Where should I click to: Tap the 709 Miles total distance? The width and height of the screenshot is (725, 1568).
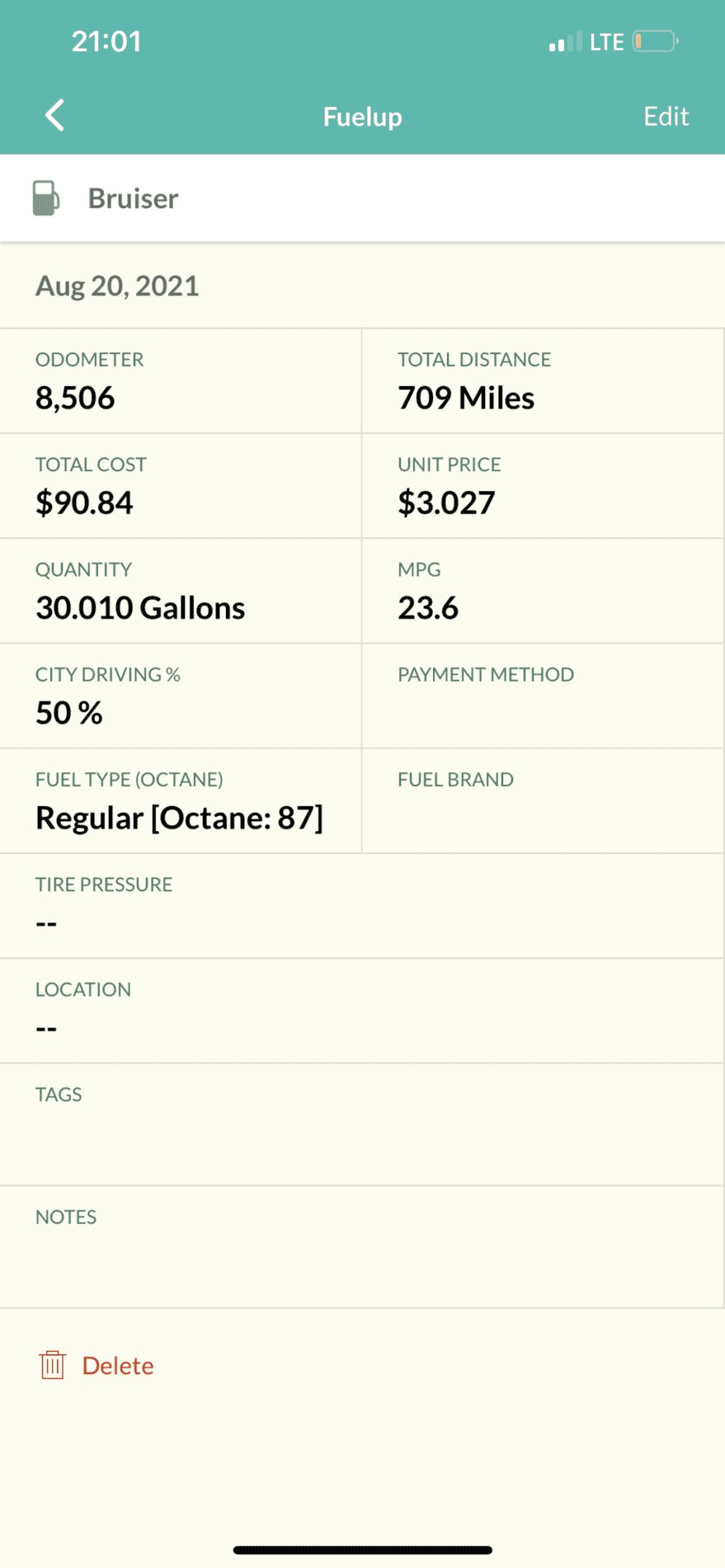466,398
